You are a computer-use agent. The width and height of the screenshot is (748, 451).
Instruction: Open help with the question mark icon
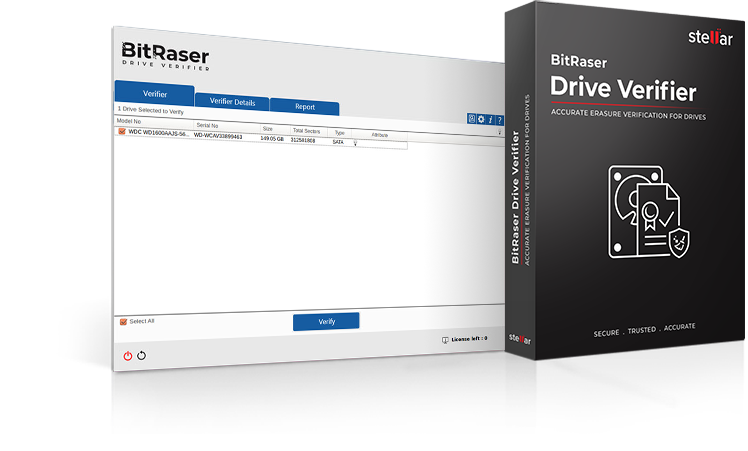click(x=499, y=120)
